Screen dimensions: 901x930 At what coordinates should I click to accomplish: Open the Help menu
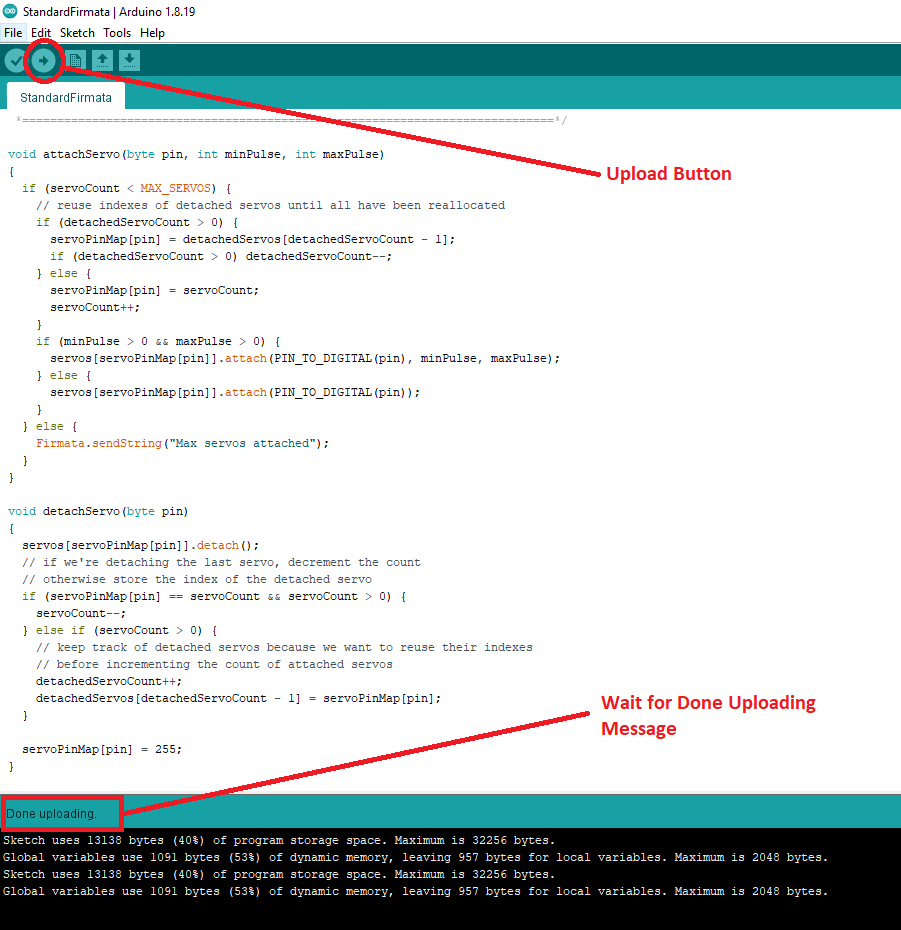coord(152,33)
